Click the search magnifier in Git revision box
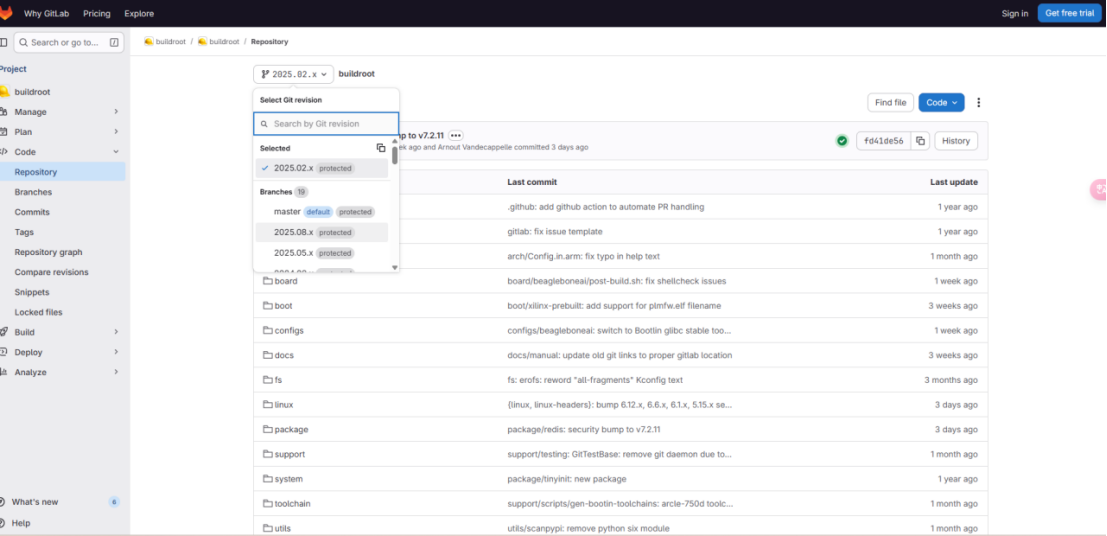 [x=265, y=124]
